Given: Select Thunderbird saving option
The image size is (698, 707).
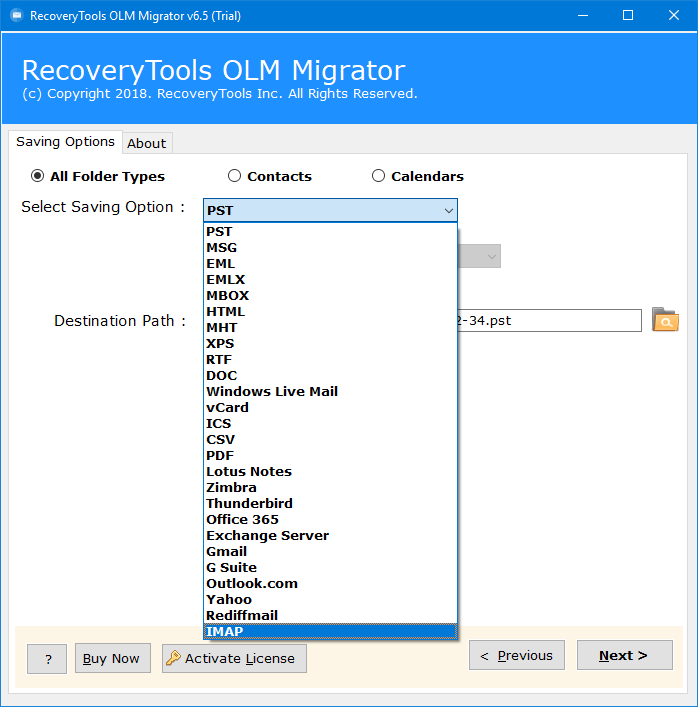Looking at the screenshot, I should click(x=331, y=504).
